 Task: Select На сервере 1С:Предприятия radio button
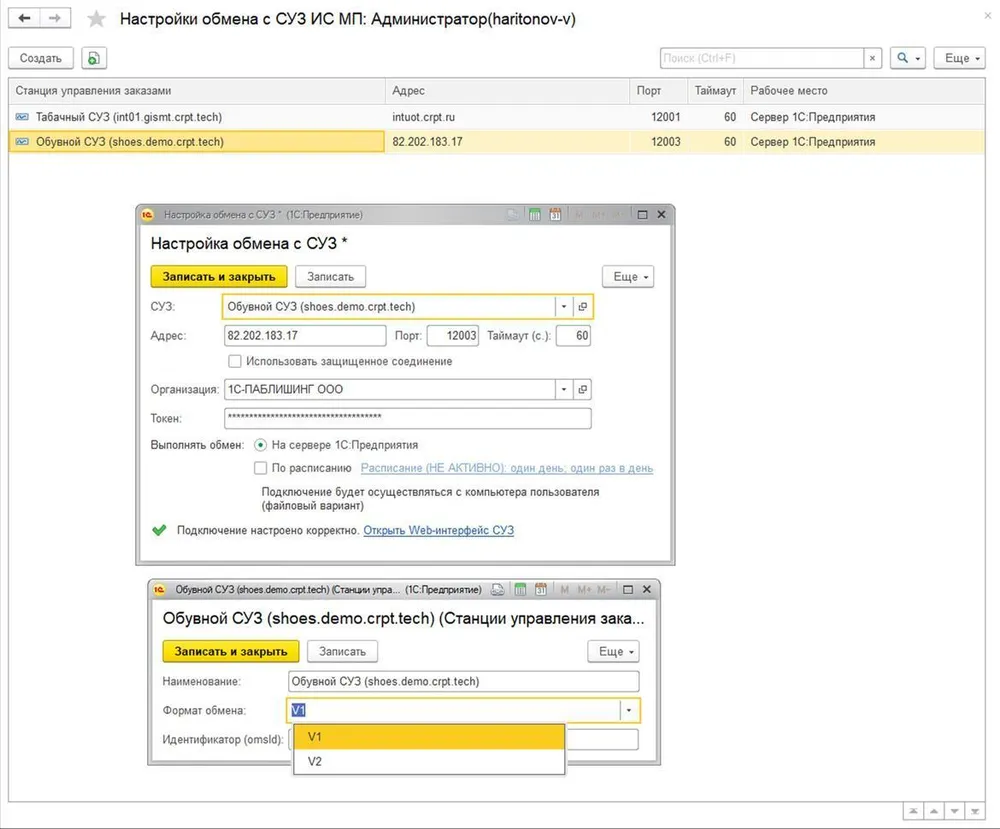point(260,445)
